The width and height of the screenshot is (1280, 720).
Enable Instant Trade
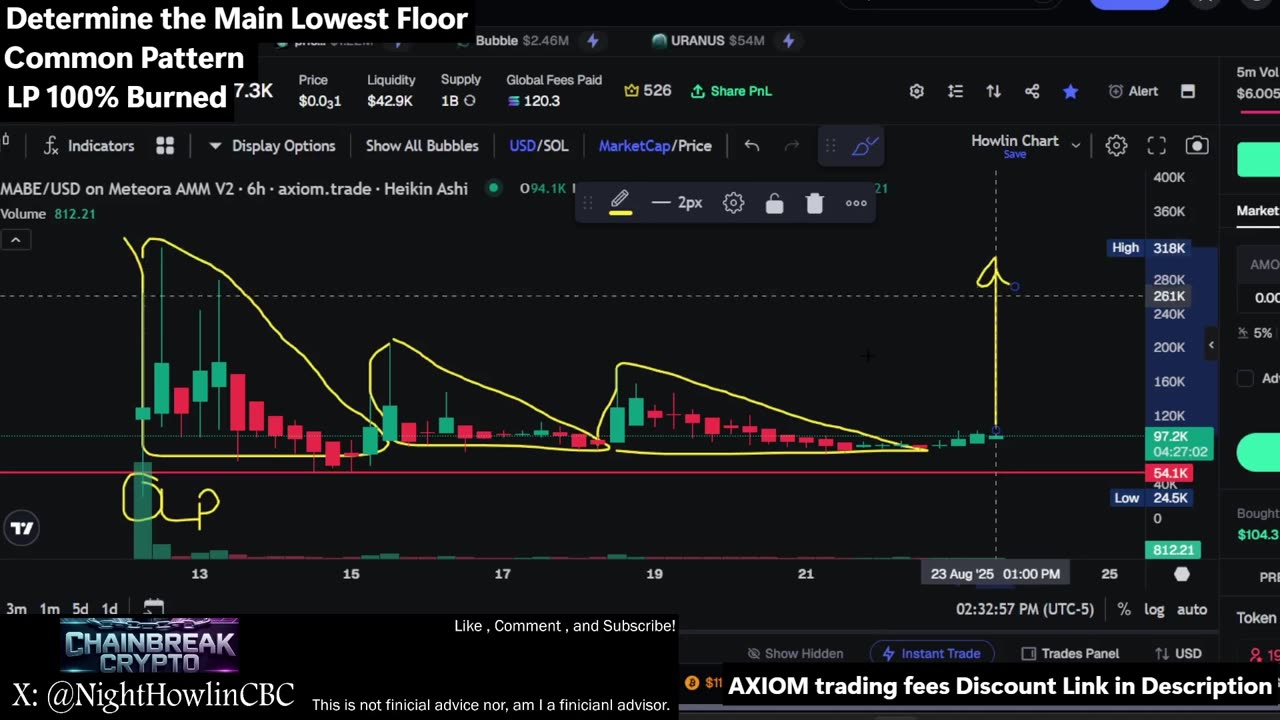tap(930, 654)
